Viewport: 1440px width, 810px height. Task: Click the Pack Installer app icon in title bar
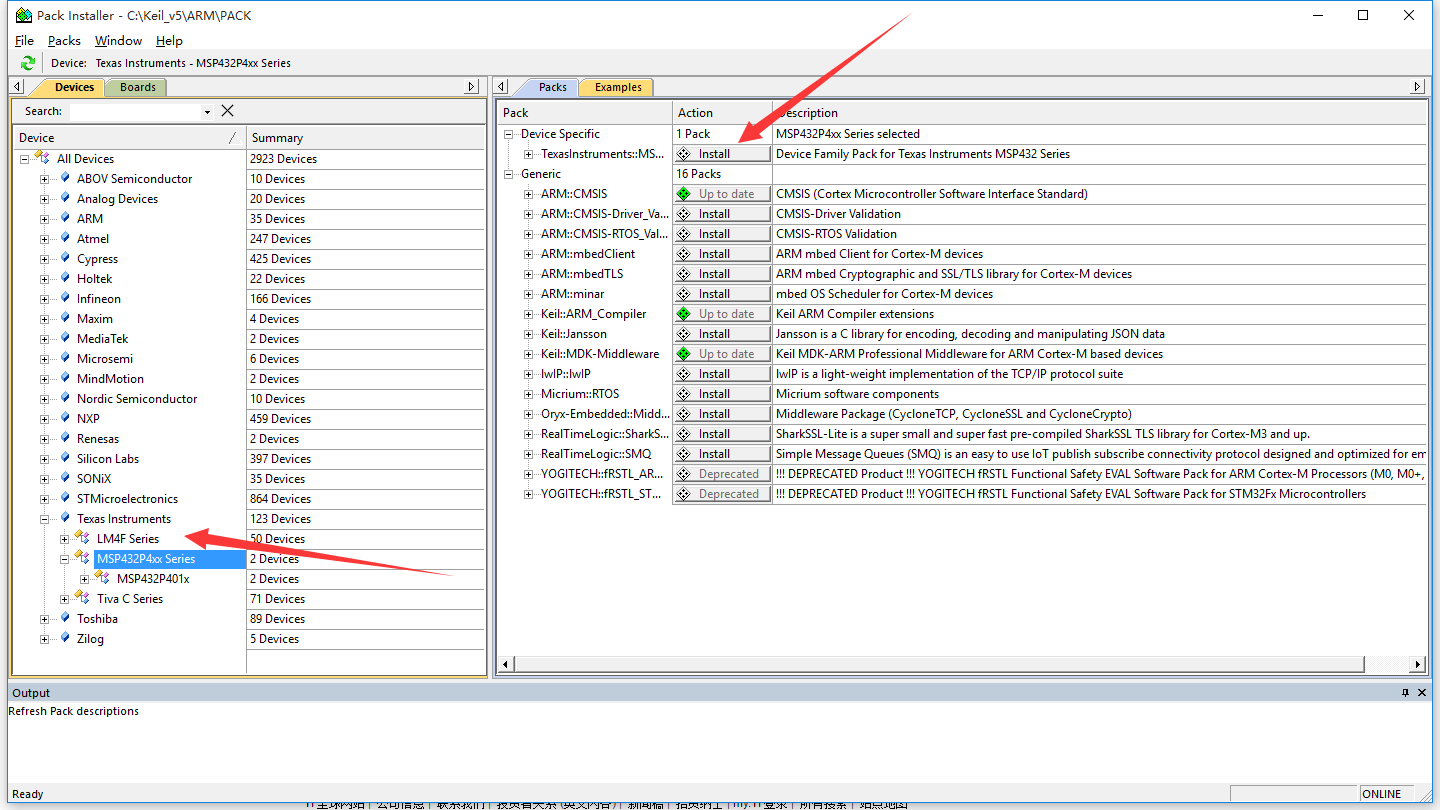(23, 15)
